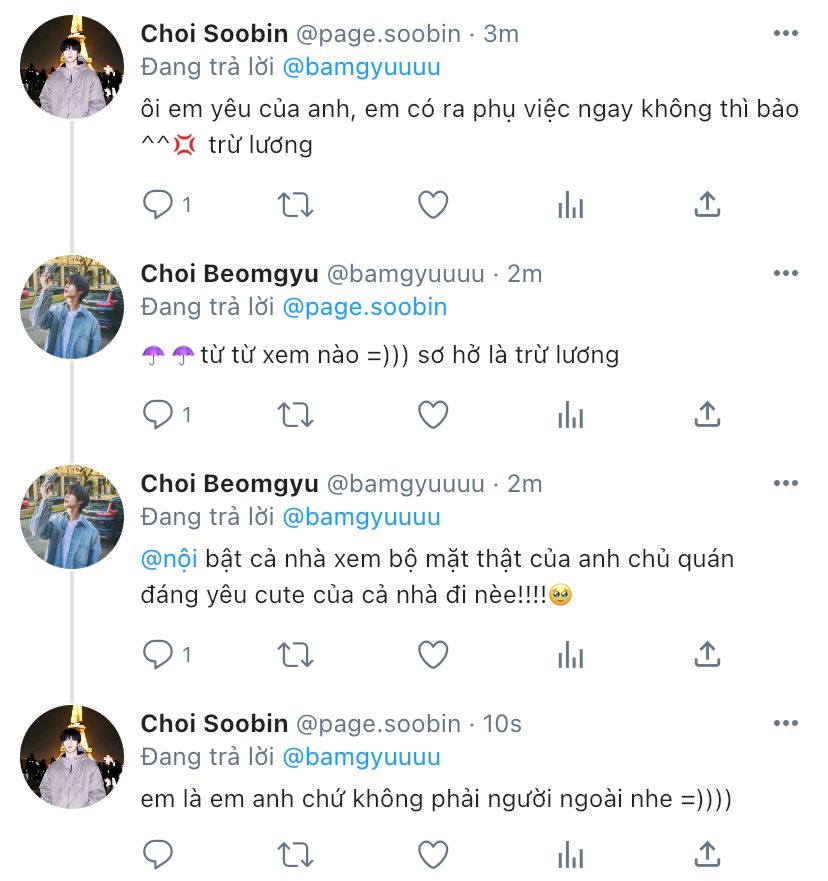The image size is (828, 881).
Task: Like Beomgyu's tweet with umbrella emojis
Action: click(x=432, y=414)
